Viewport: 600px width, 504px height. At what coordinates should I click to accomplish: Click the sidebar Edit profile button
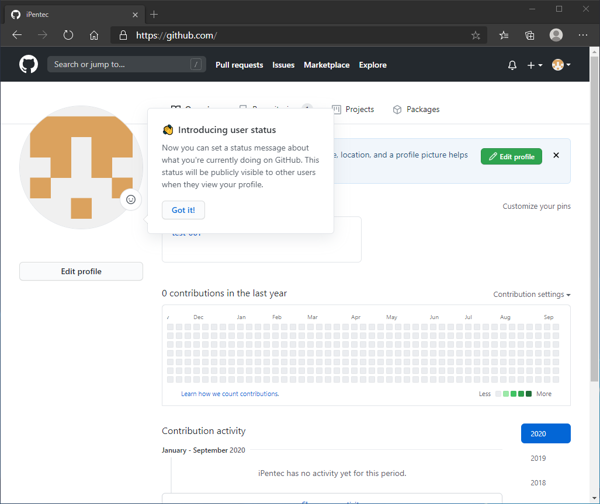point(81,271)
